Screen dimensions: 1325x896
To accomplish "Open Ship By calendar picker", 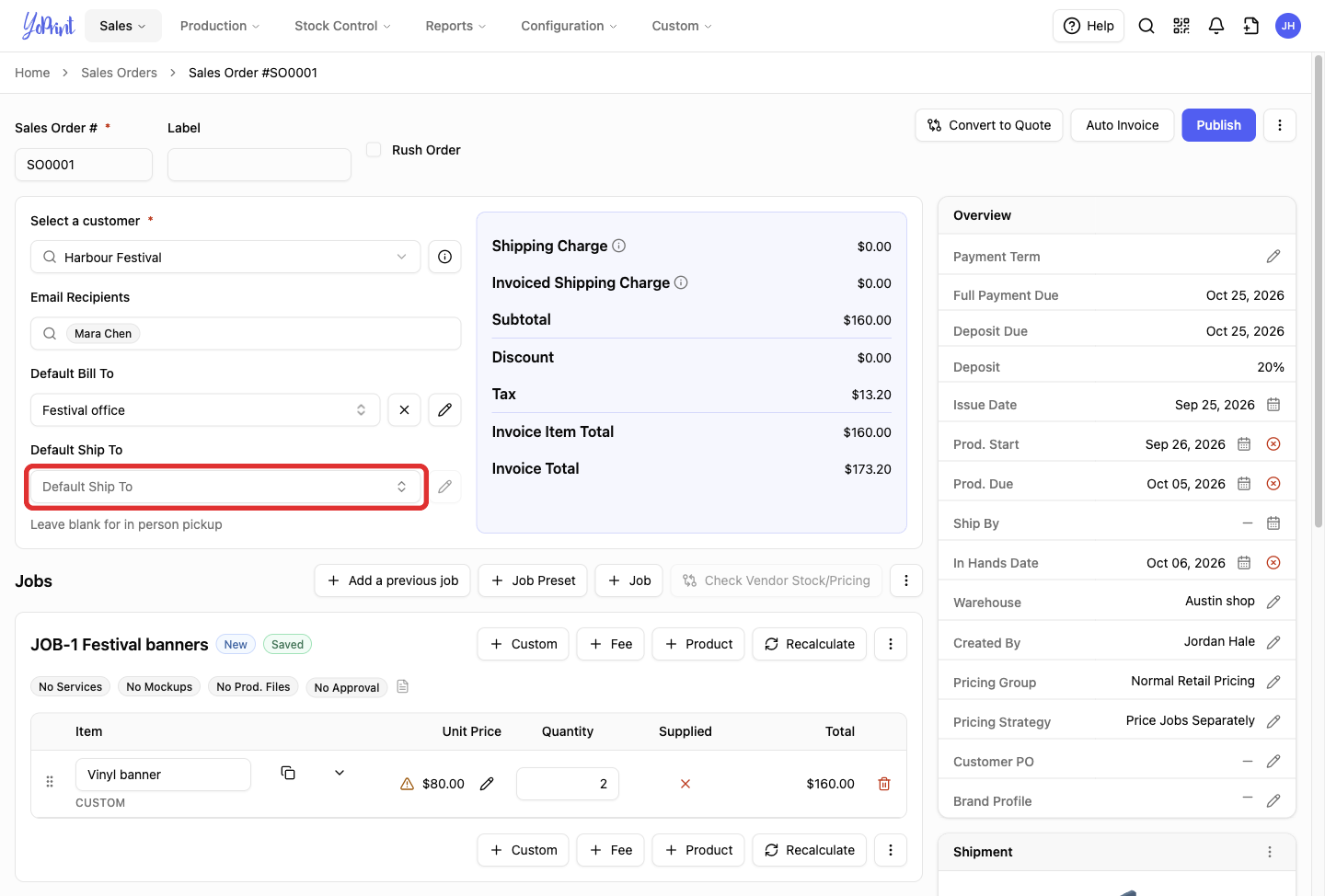I will (x=1273, y=523).
